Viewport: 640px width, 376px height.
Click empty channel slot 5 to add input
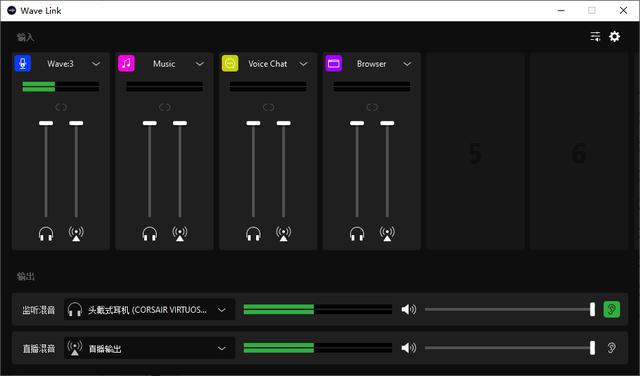(x=475, y=151)
